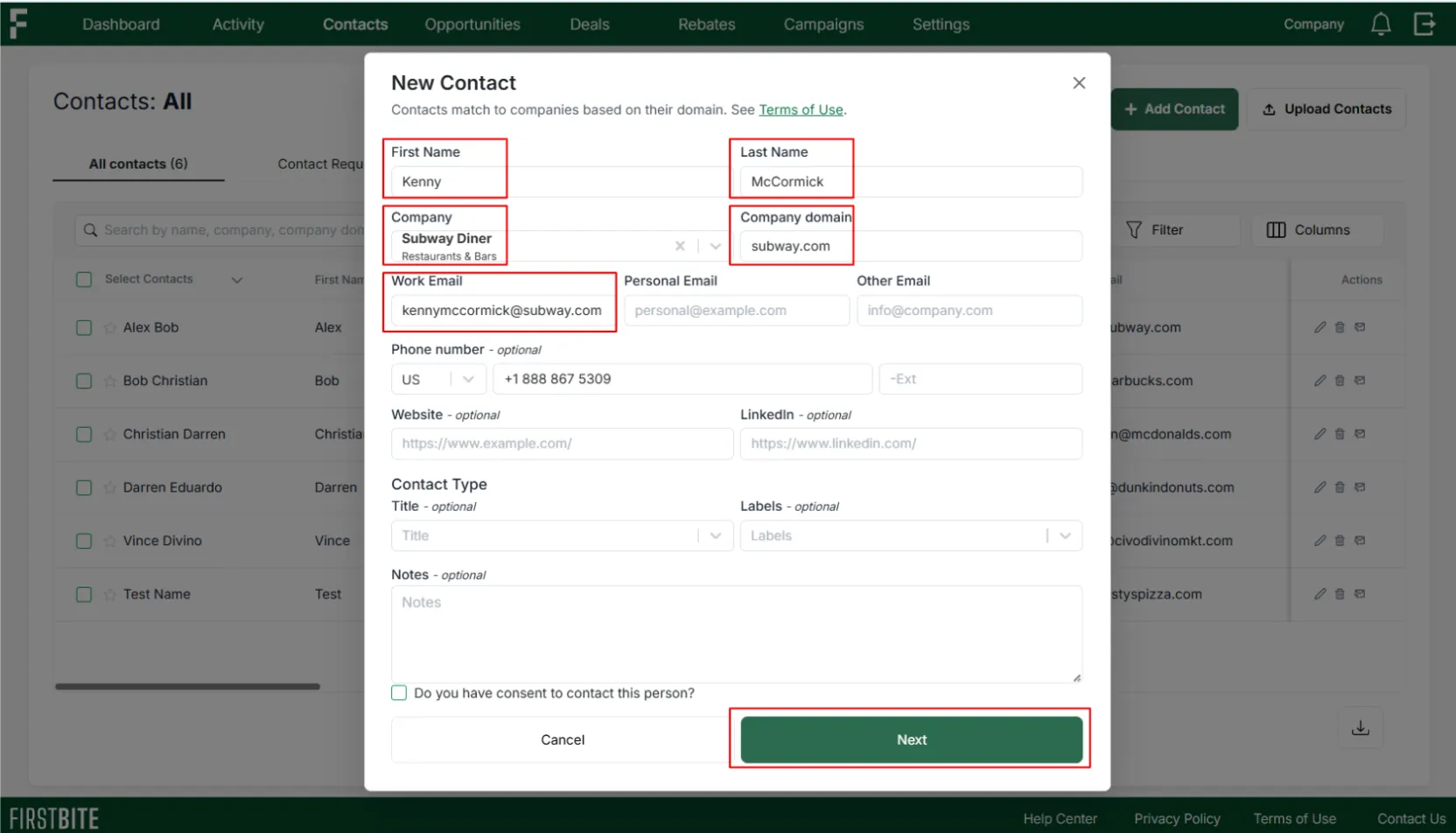Click the Upload Contacts button
Image resolution: width=1456 pixels, height=833 pixels.
click(x=1326, y=109)
